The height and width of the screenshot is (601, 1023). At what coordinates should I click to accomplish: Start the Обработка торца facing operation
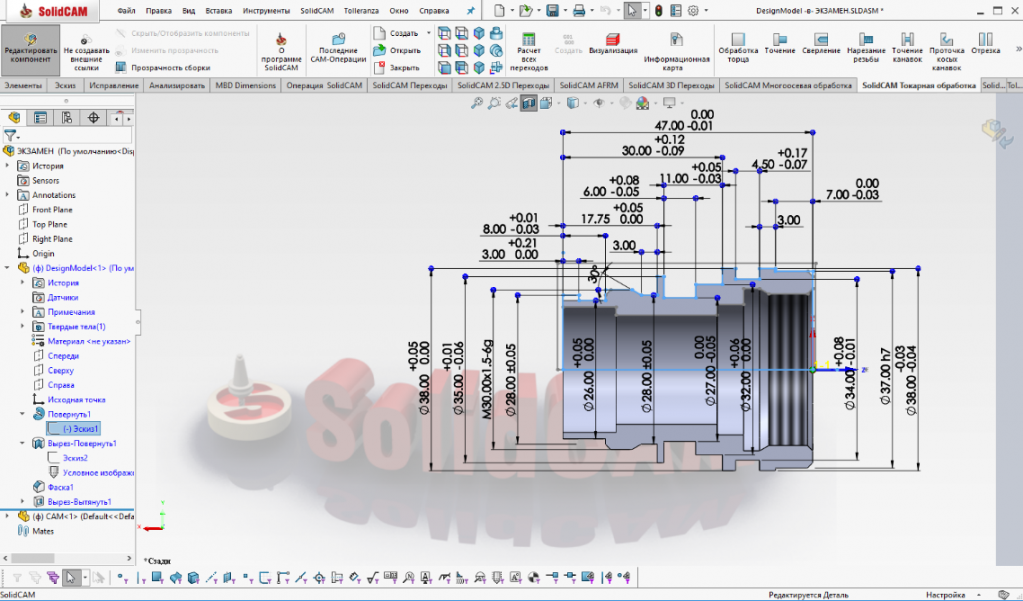point(738,47)
